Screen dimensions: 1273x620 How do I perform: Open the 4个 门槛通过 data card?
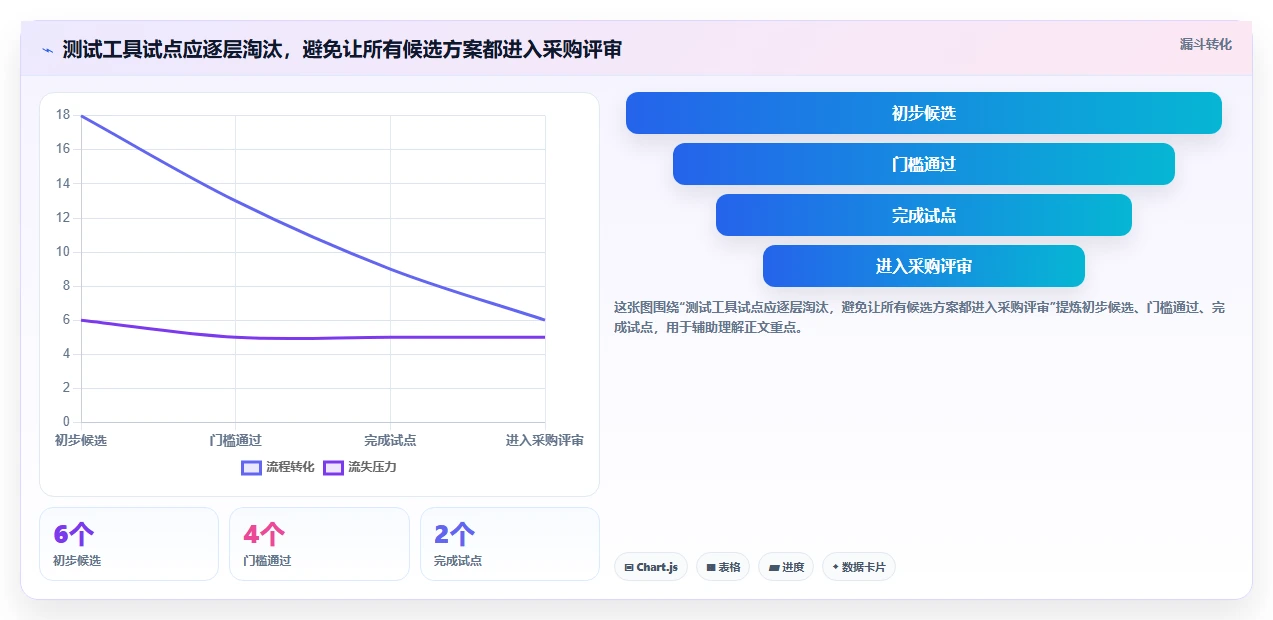coord(319,544)
